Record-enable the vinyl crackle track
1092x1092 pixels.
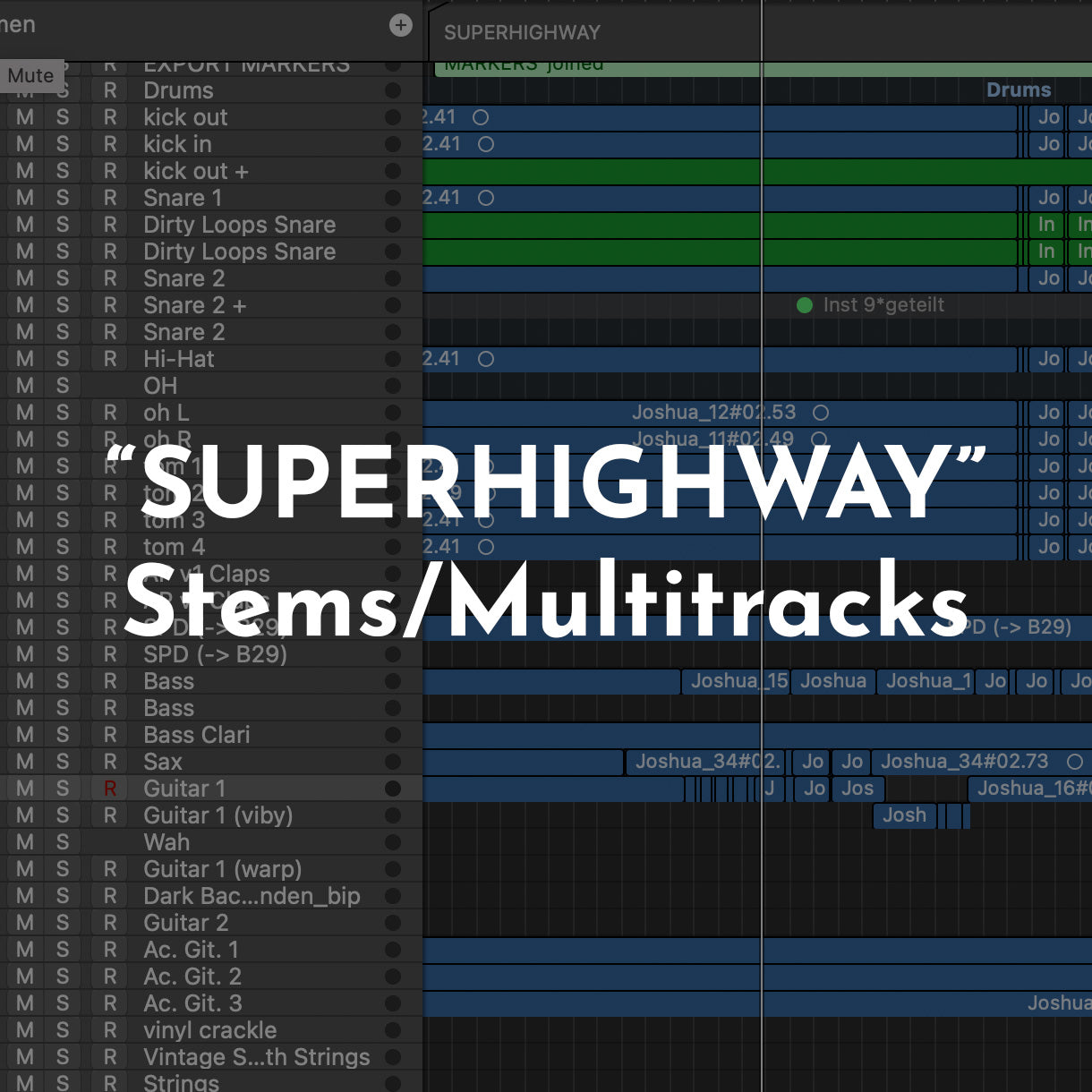[110, 1030]
